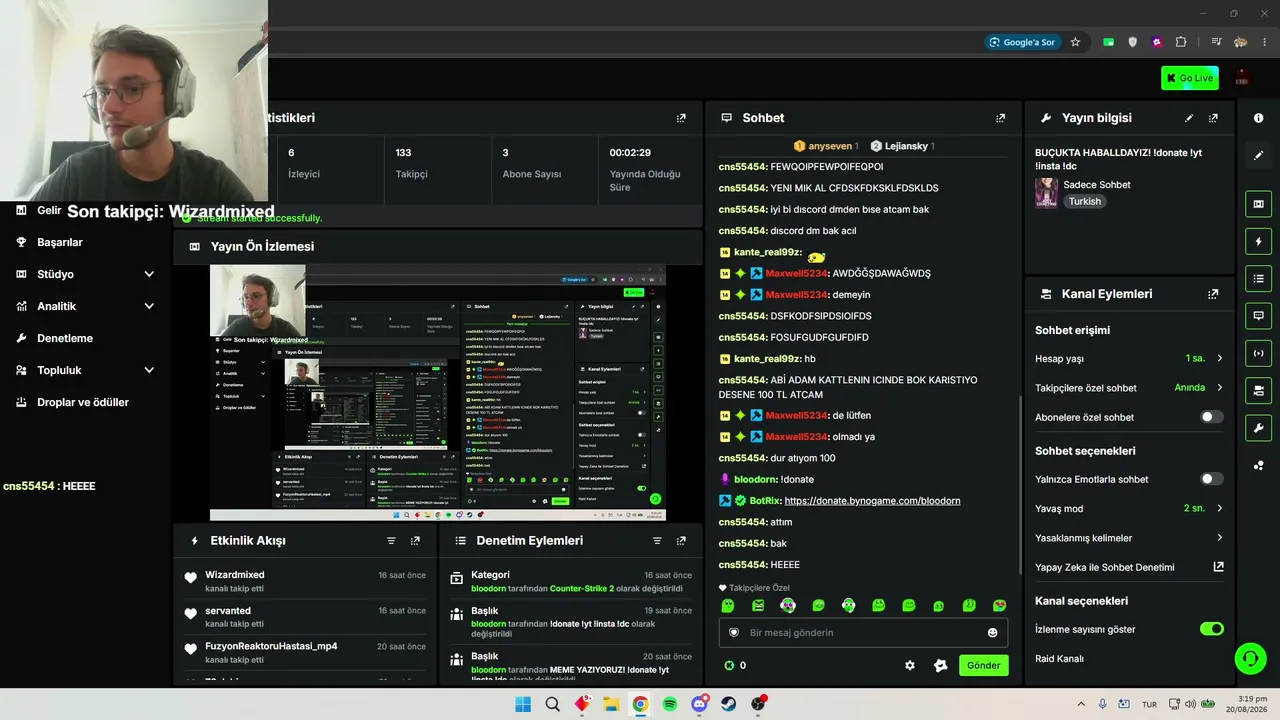Open the Denetim Eylemleri filter icon
Viewport: 1280px width, 720px height.
pos(657,541)
